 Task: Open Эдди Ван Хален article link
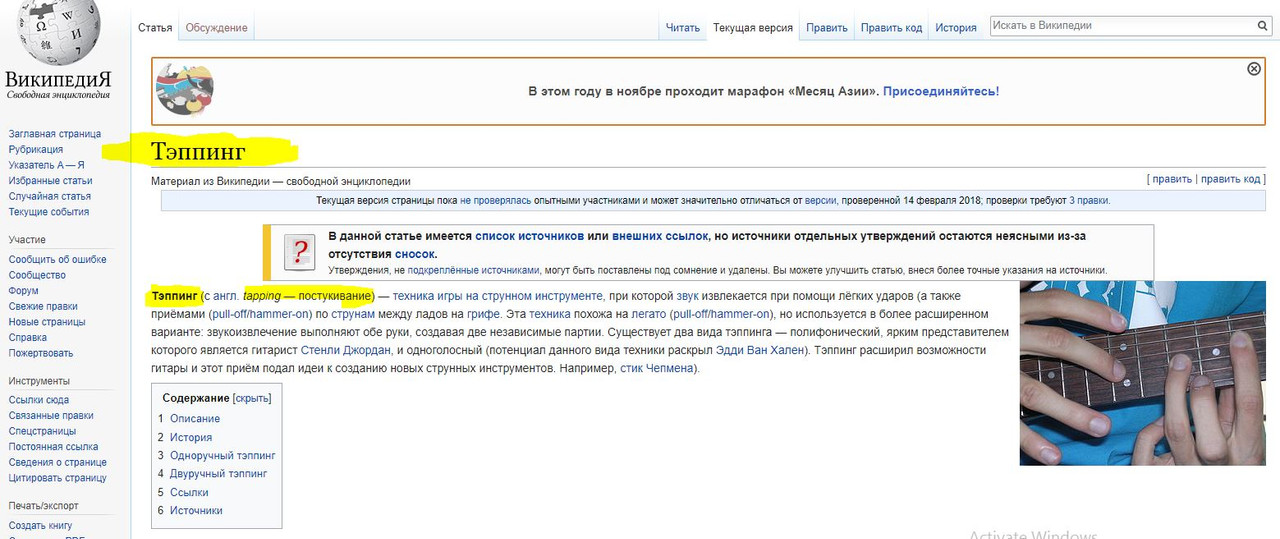(x=760, y=351)
